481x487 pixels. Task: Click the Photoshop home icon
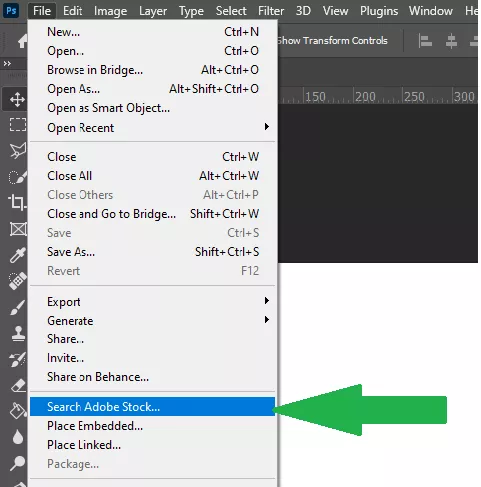point(22,42)
